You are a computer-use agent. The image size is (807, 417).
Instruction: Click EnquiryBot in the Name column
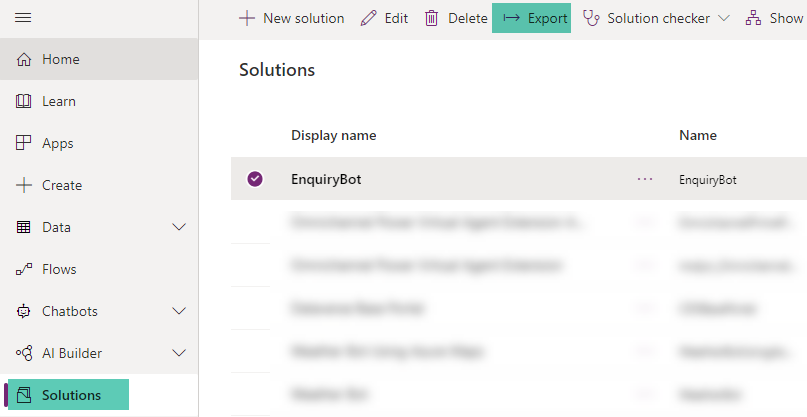tap(708, 180)
